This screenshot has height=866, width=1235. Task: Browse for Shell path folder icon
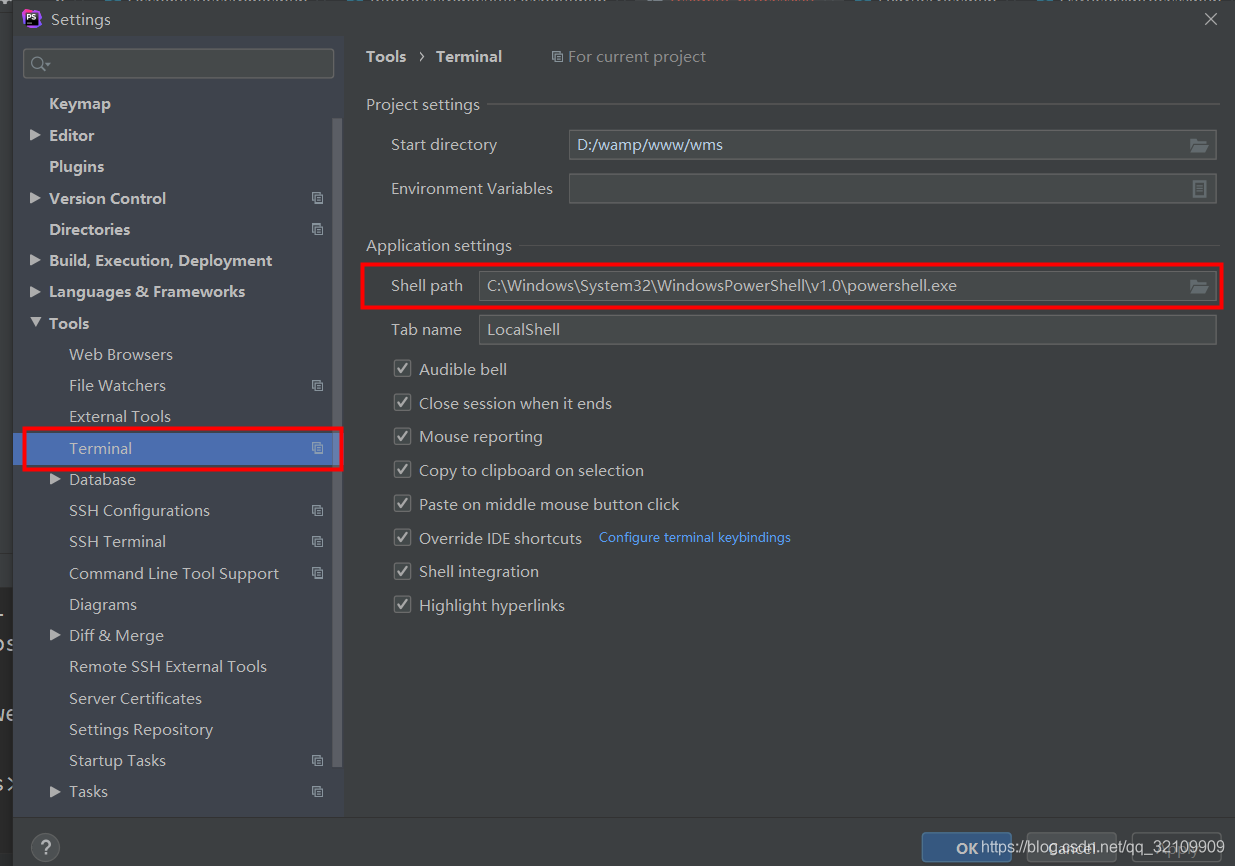1199,286
